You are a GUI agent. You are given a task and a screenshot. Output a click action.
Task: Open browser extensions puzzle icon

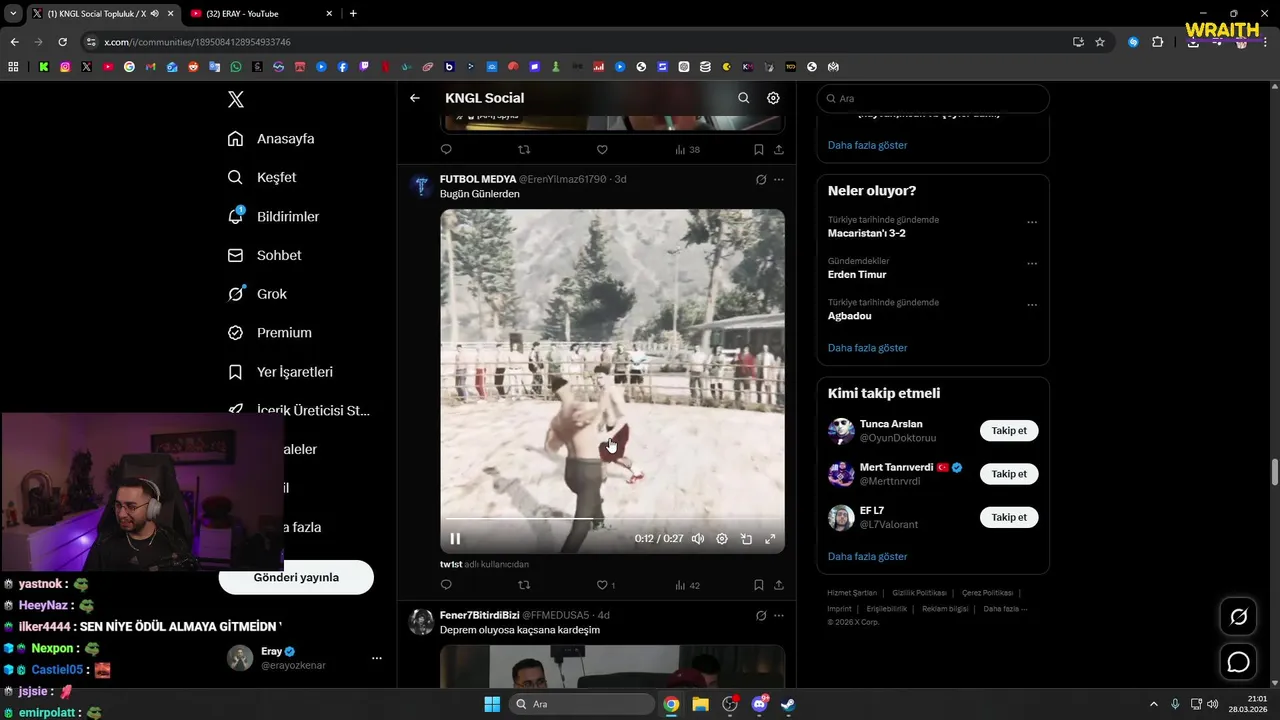(x=1158, y=42)
